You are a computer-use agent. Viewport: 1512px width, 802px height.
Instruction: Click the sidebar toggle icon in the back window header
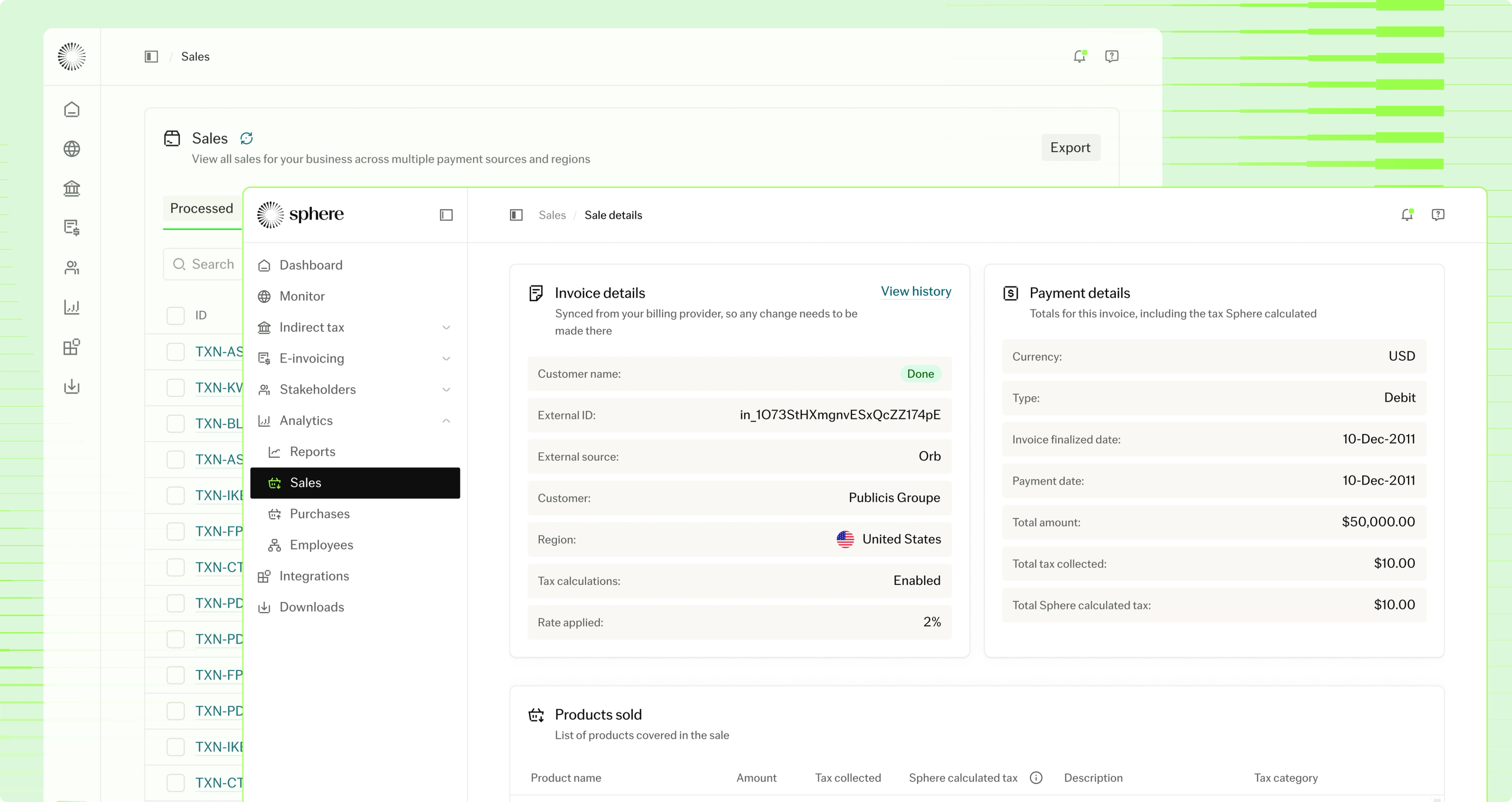152,56
